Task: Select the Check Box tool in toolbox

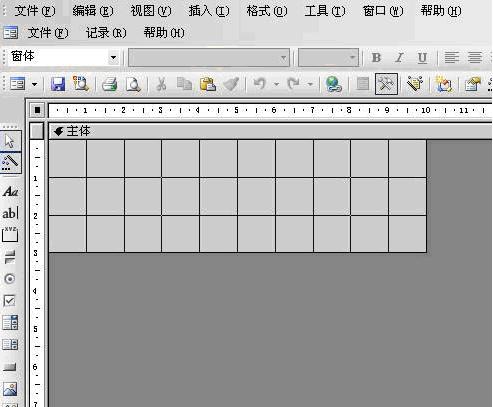Action: point(10,301)
